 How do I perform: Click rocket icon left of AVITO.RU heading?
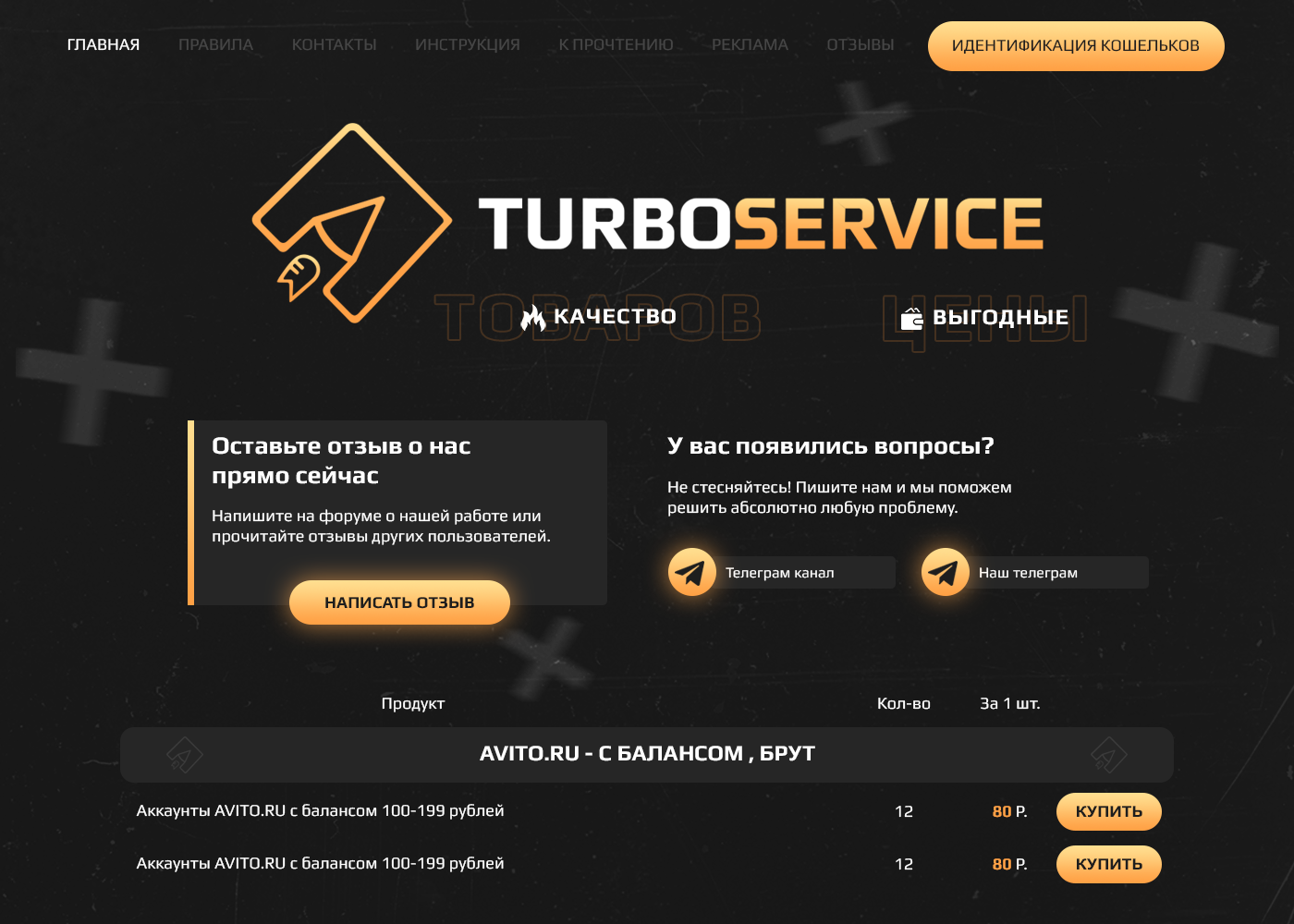185,754
